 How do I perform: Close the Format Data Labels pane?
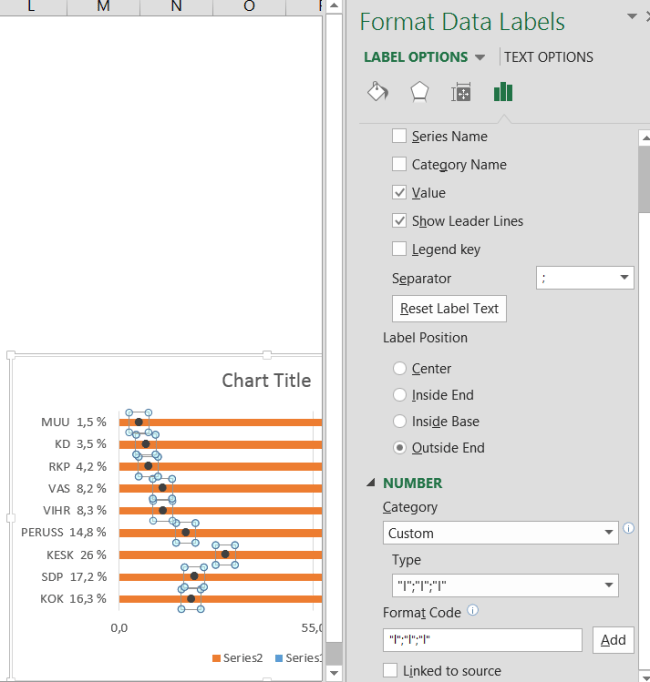(x=647, y=17)
